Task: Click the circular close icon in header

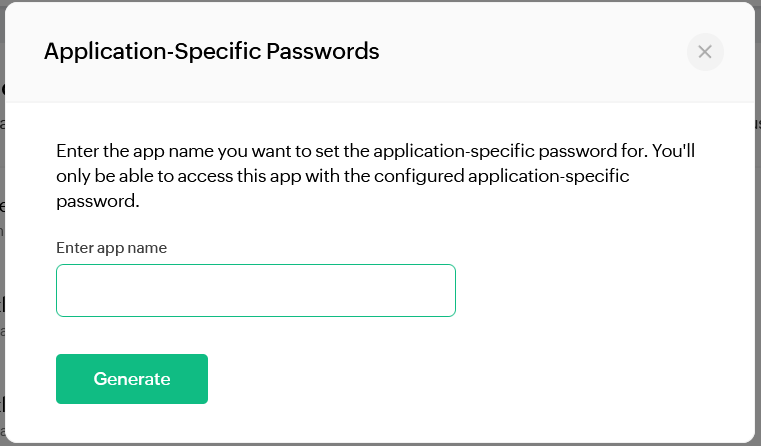Action: (705, 52)
